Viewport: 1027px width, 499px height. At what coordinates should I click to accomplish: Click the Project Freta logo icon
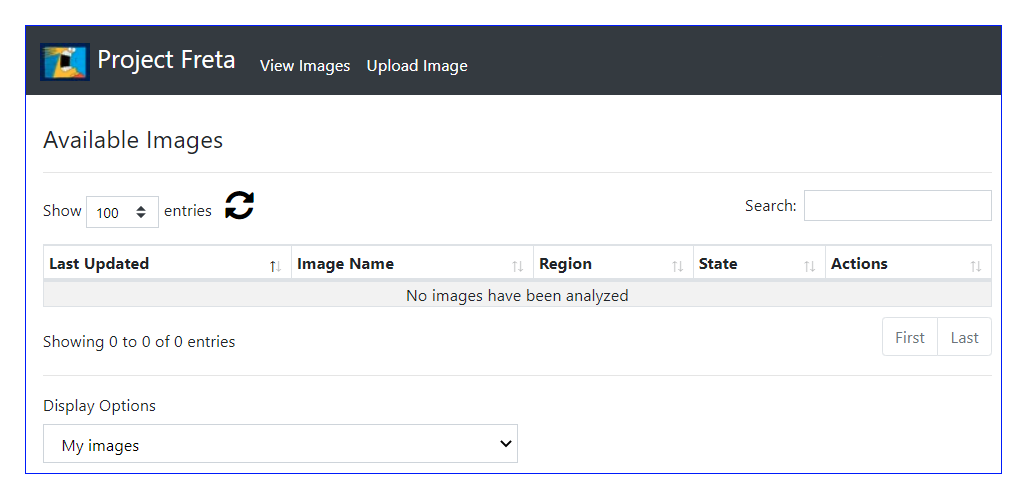[64, 62]
